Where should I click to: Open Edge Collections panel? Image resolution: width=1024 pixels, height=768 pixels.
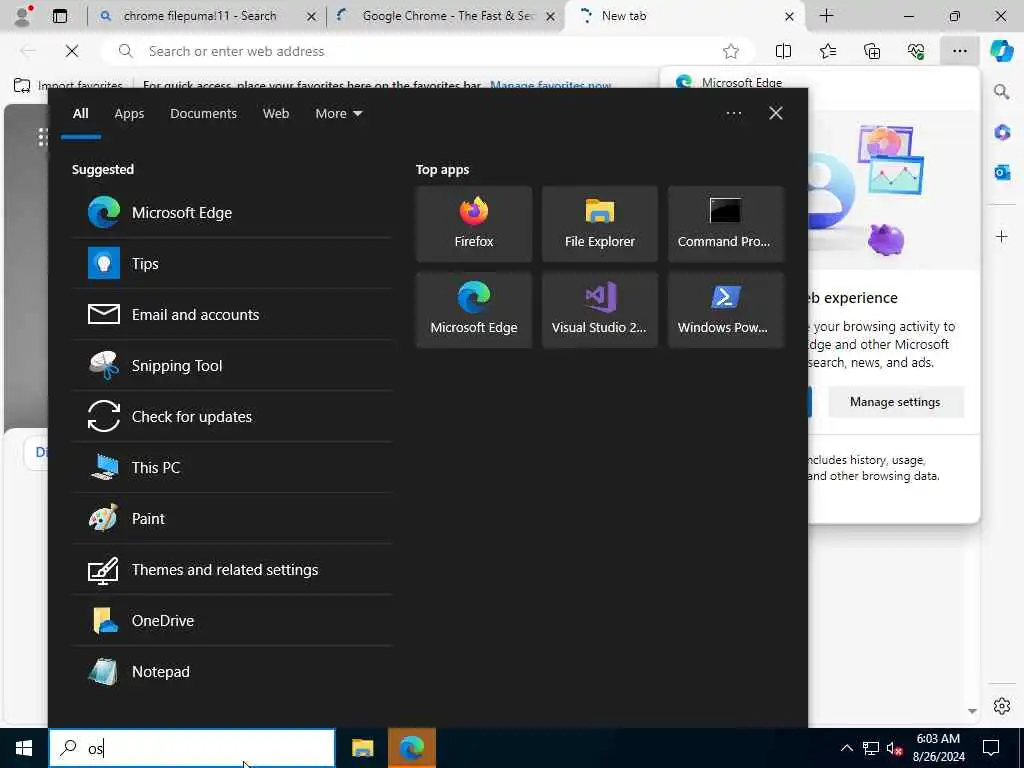(872, 51)
